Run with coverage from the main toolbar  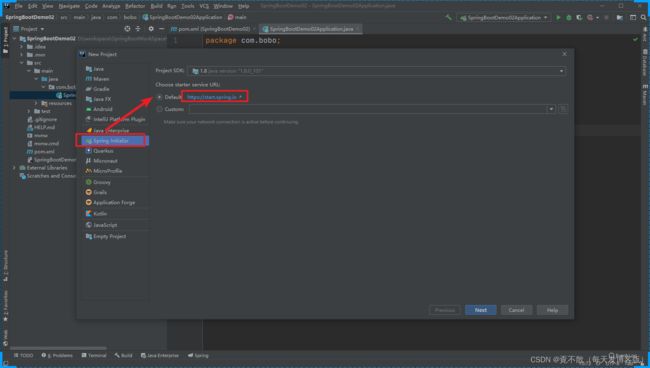(x=579, y=17)
